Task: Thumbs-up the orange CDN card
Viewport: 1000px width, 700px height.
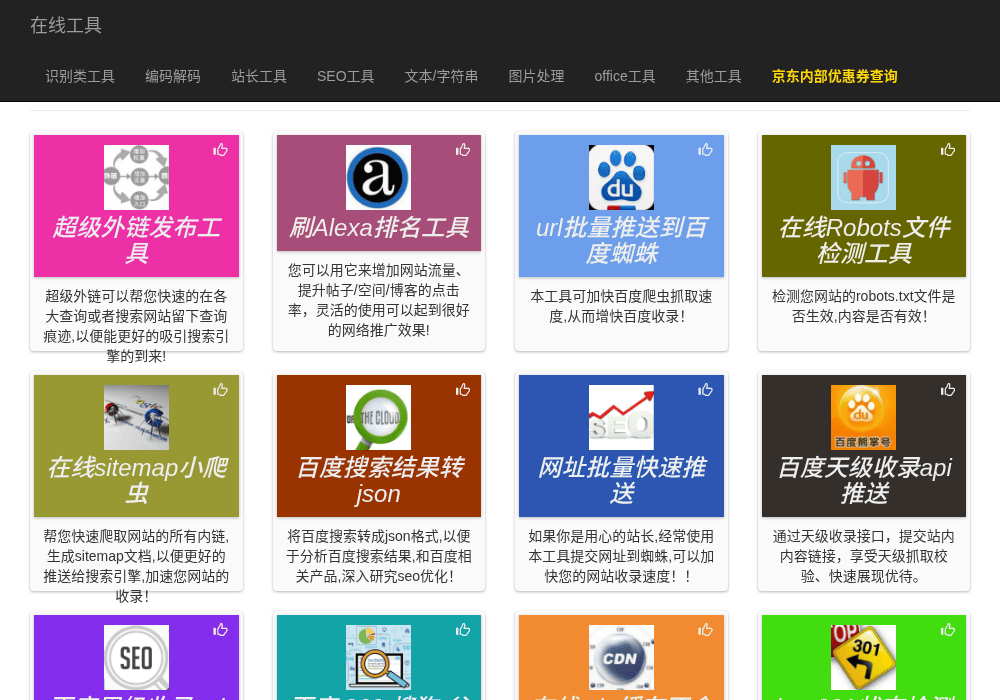Action: coord(705,630)
